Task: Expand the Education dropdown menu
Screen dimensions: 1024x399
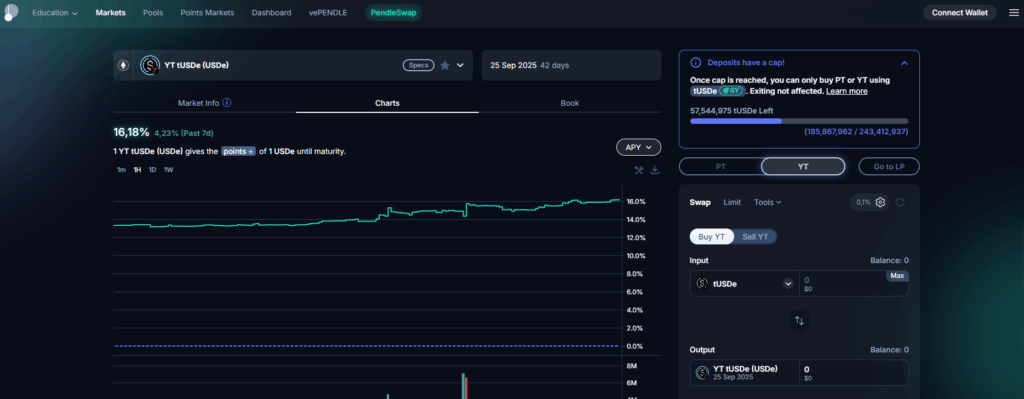Action: (55, 12)
